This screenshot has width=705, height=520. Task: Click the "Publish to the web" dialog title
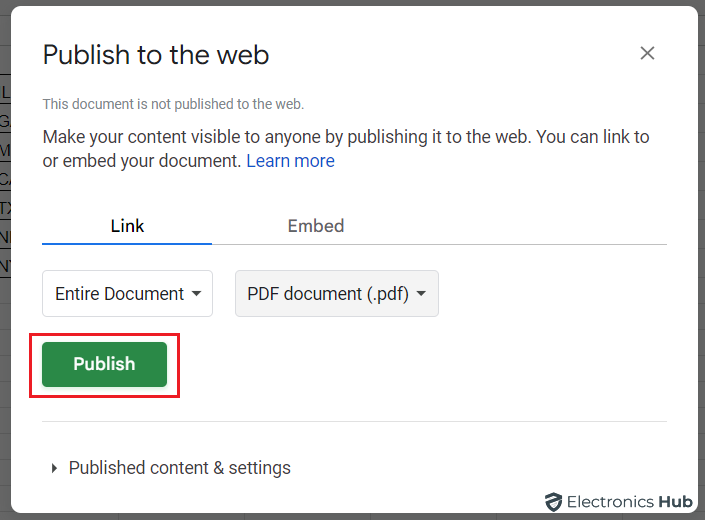[x=156, y=54]
